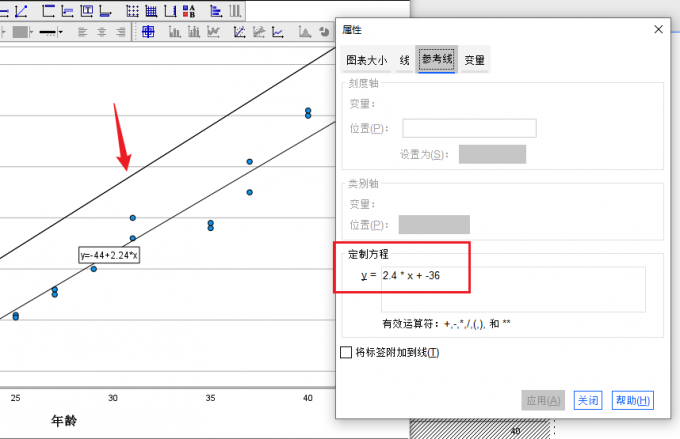680x439 pixels.
Task: Click the '刻度轴' group label
Action: point(363,83)
